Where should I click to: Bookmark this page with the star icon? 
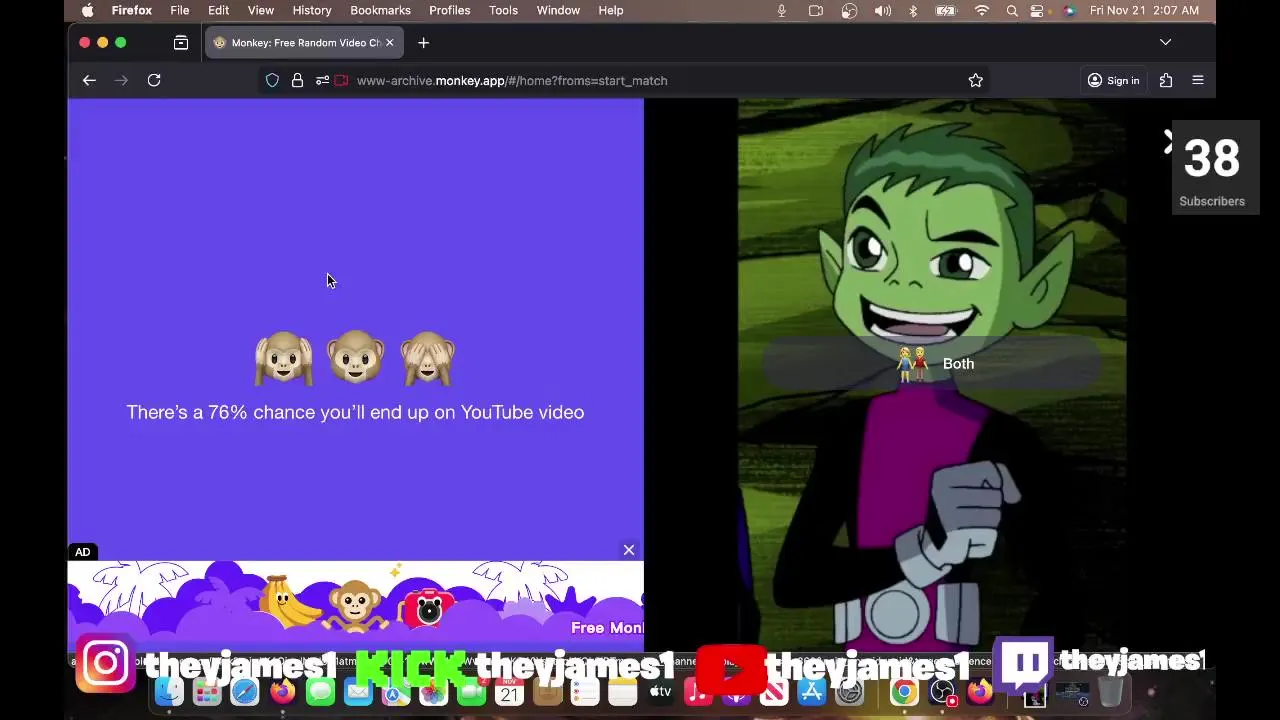[x=976, y=80]
